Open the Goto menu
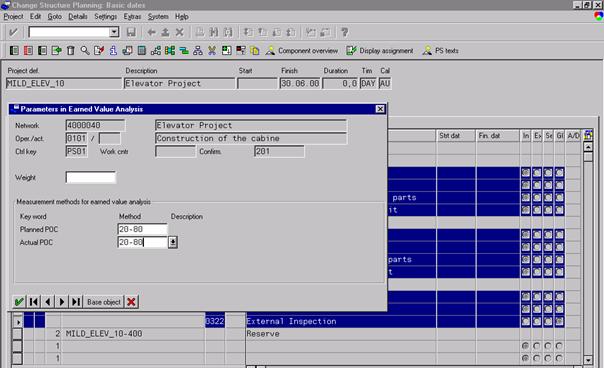Image resolution: width=604 pixels, height=368 pixels. (55, 17)
